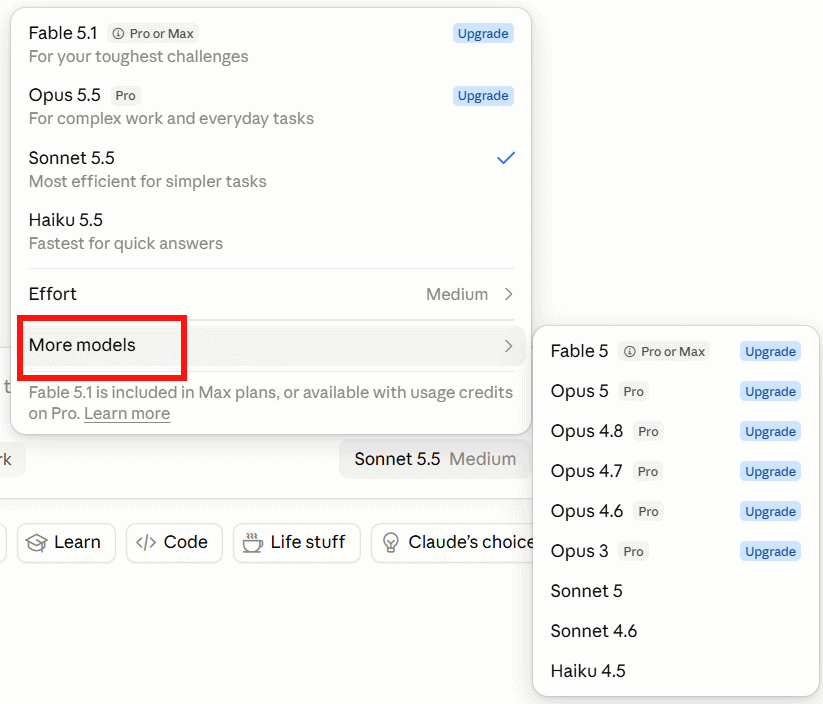Click the Claude's choice lightbulb icon
The height and width of the screenshot is (704, 823).
(x=391, y=543)
